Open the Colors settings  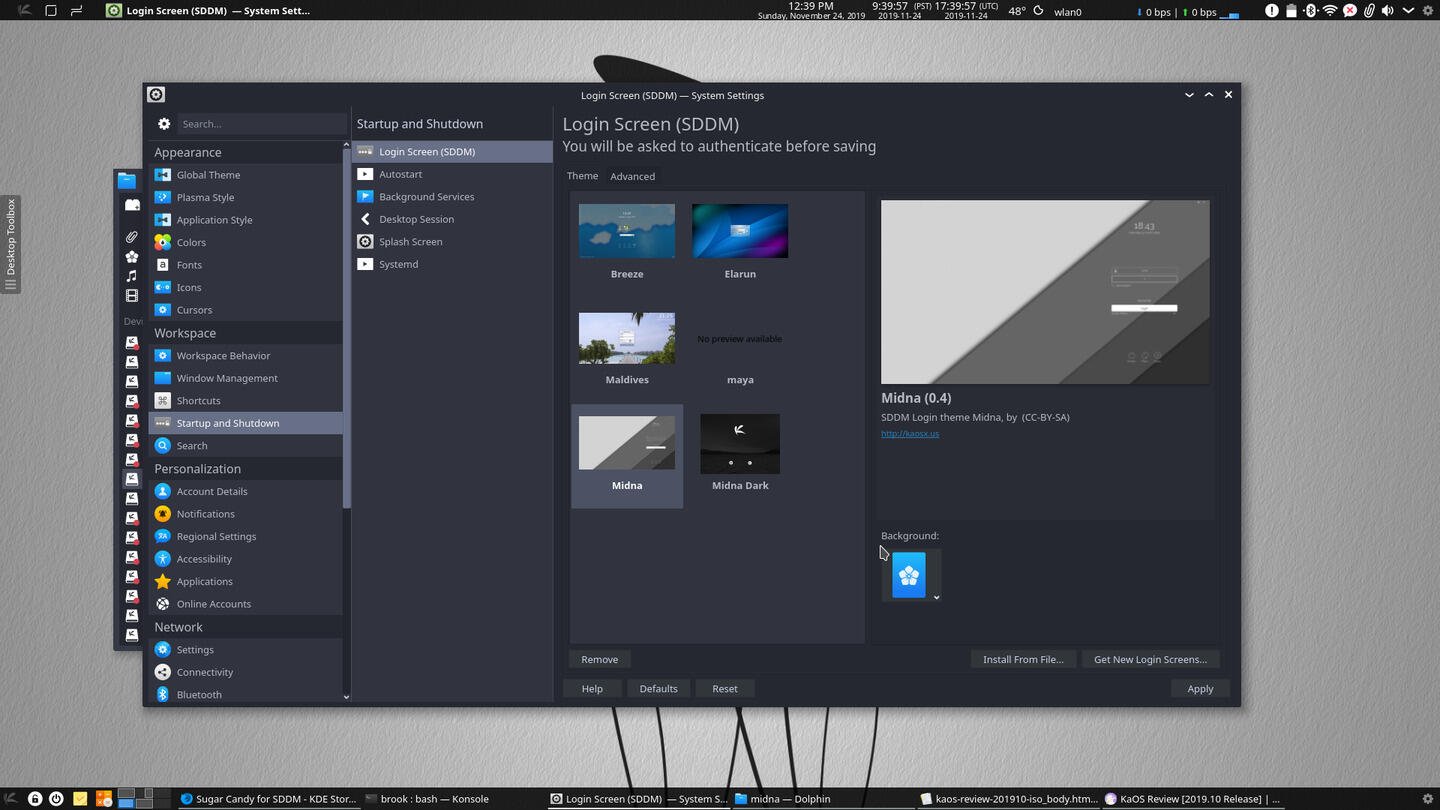pos(245,242)
